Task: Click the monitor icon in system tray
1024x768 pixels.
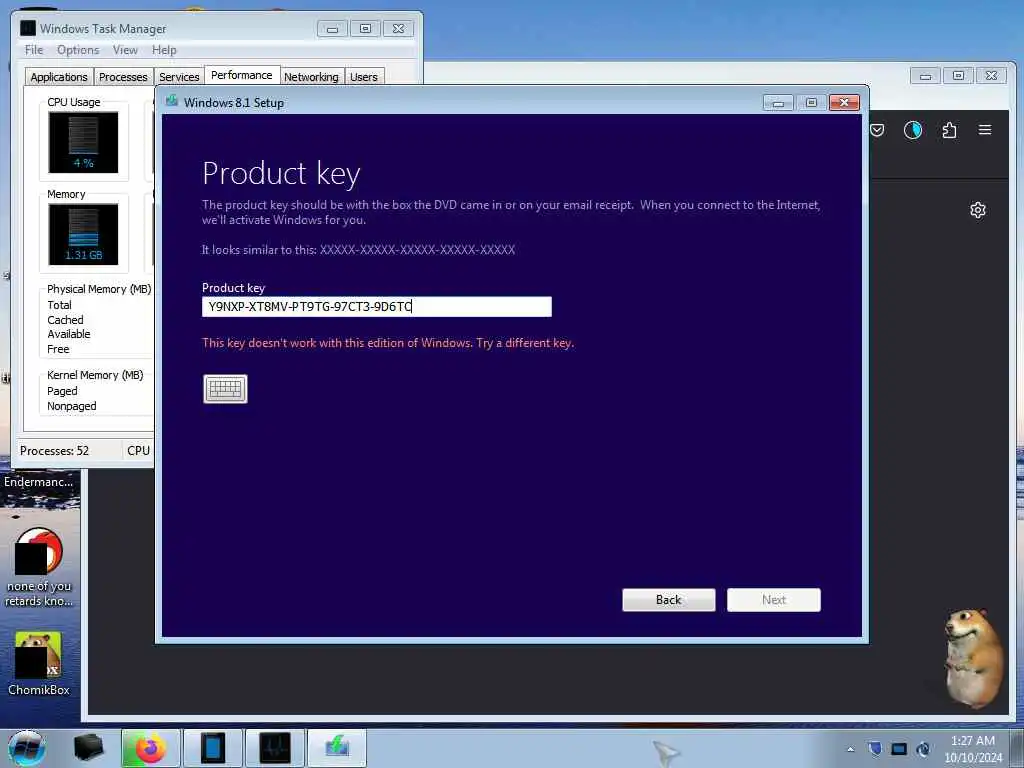Action: 899,749
